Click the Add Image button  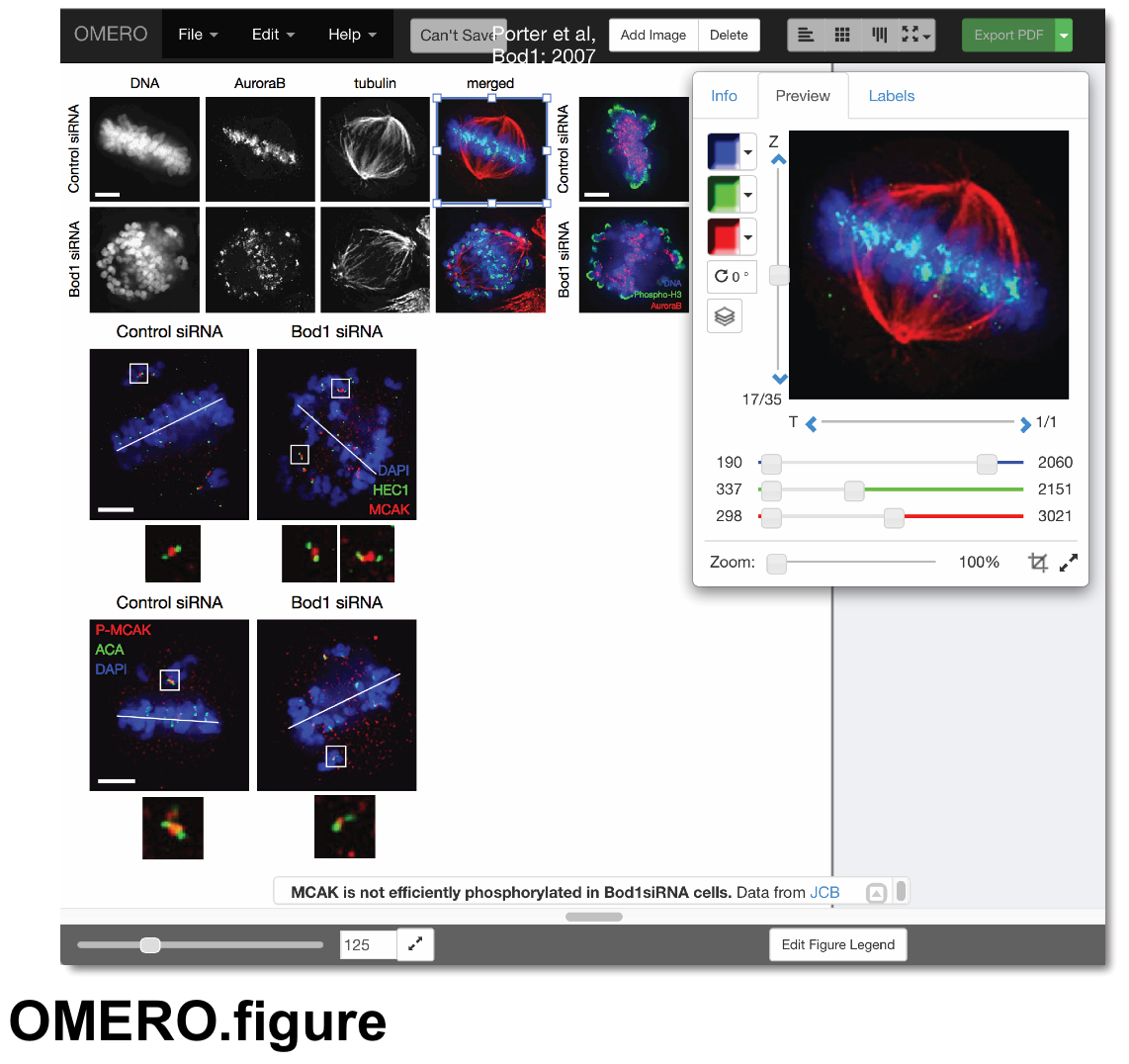click(653, 36)
